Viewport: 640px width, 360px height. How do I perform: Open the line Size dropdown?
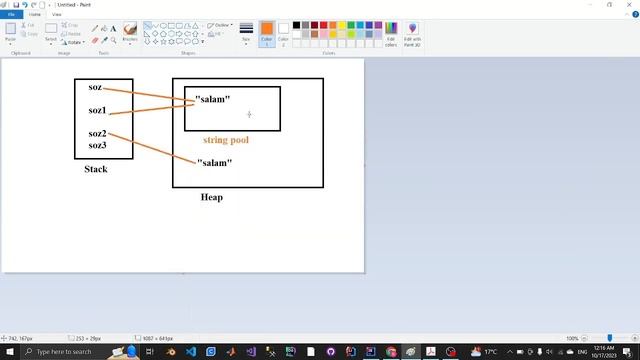pos(246,34)
